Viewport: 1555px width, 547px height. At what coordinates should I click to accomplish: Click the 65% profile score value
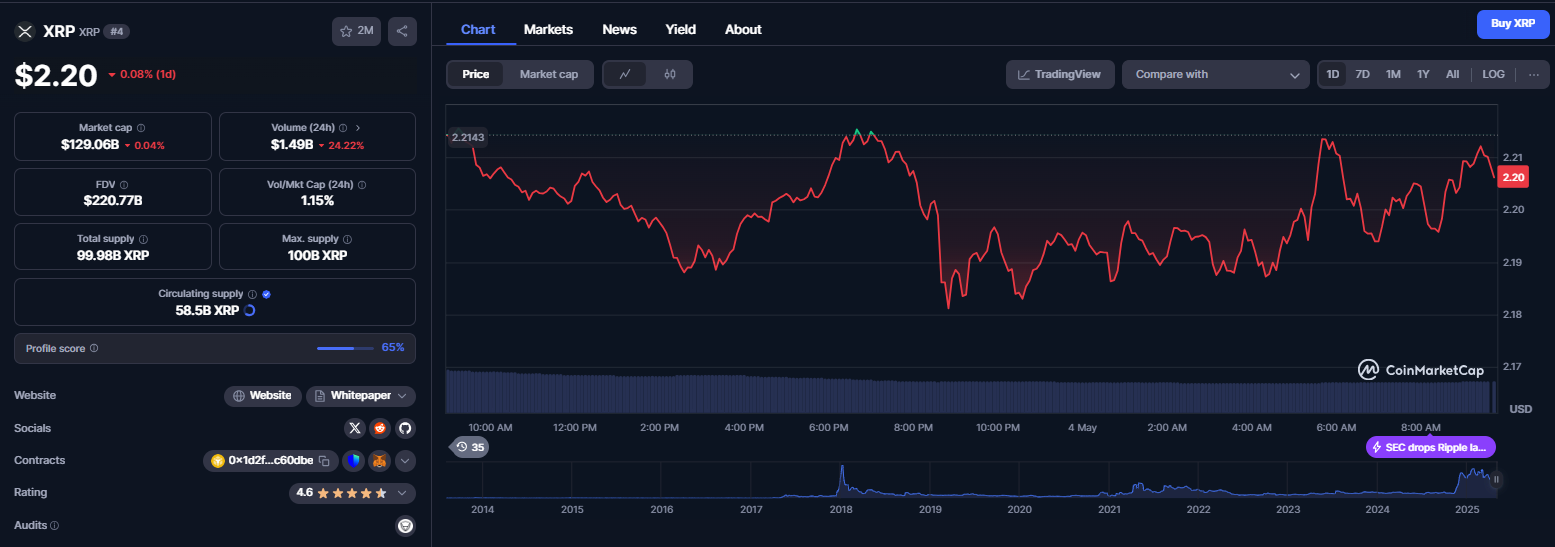[393, 348]
